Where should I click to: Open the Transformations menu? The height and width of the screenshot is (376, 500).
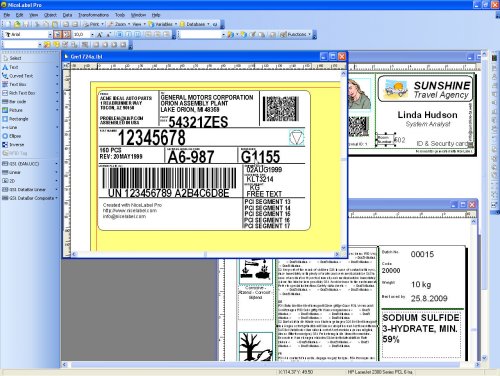tap(93, 15)
